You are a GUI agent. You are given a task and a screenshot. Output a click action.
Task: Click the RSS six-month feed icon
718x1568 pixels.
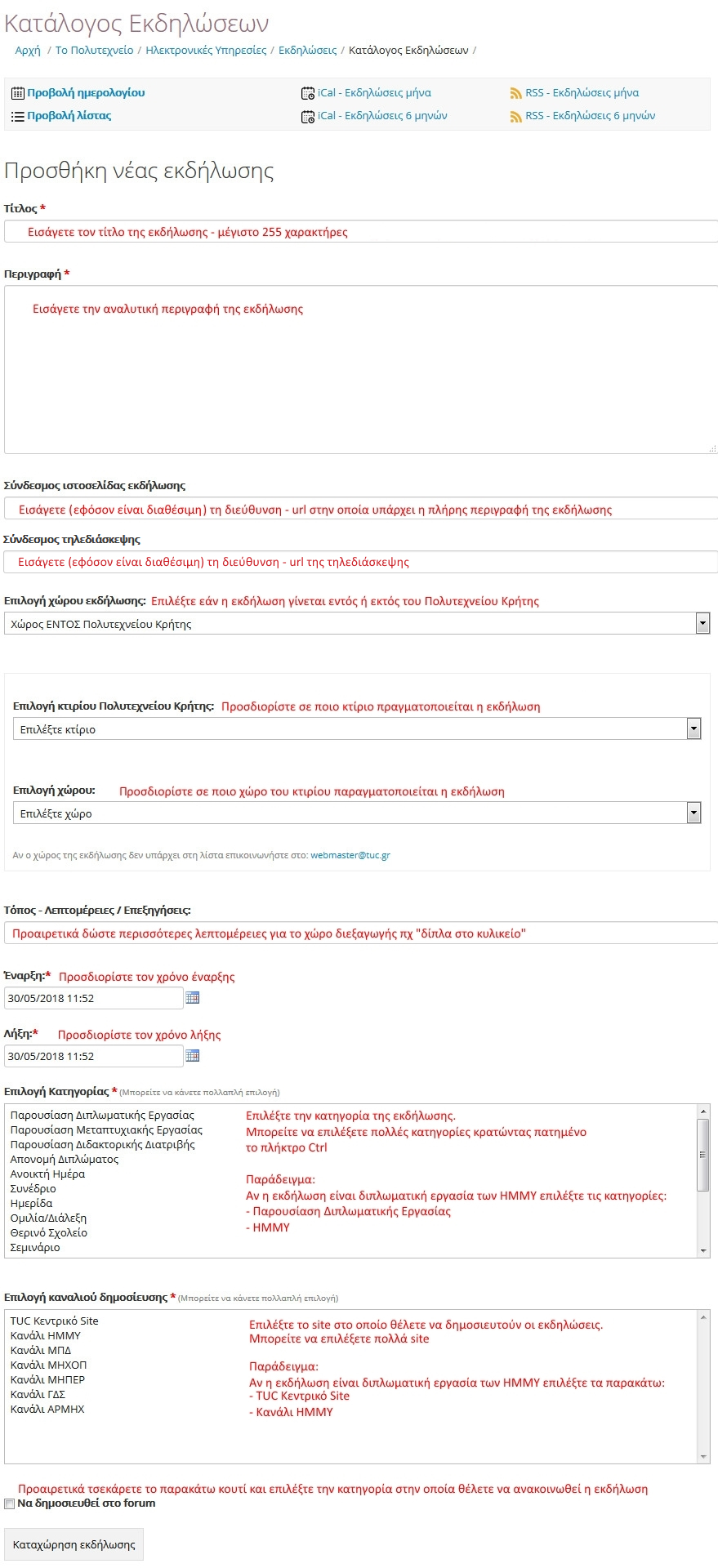point(515,116)
